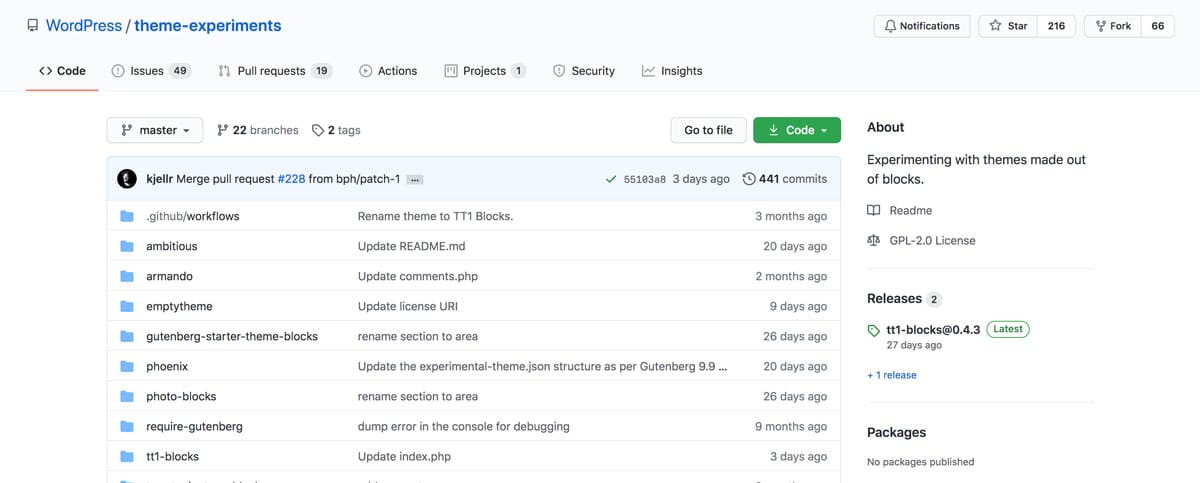Open the WordPress organization link
Image resolution: width=1200 pixels, height=483 pixels.
click(x=84, y=26)
